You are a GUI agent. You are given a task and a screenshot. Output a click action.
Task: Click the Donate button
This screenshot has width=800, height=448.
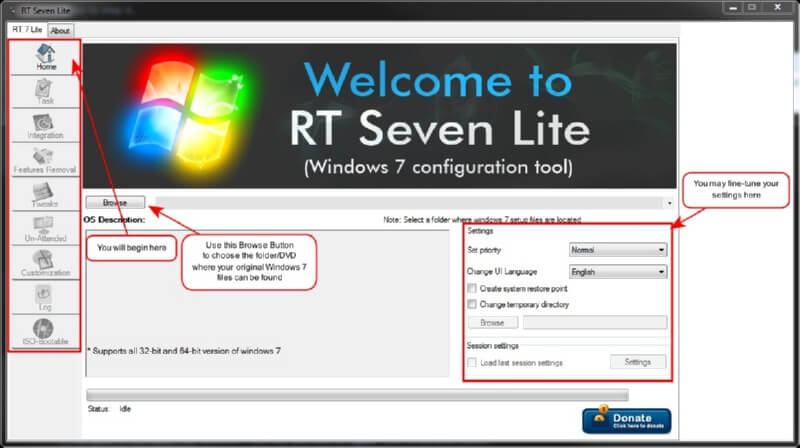(x=627, y=421)
